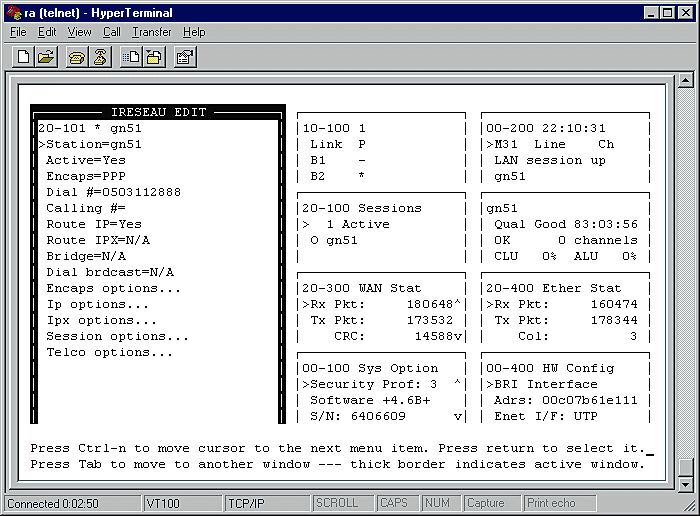Click the HyperTerminal title bar icon
700x516 pixels.
coord(13,13)
